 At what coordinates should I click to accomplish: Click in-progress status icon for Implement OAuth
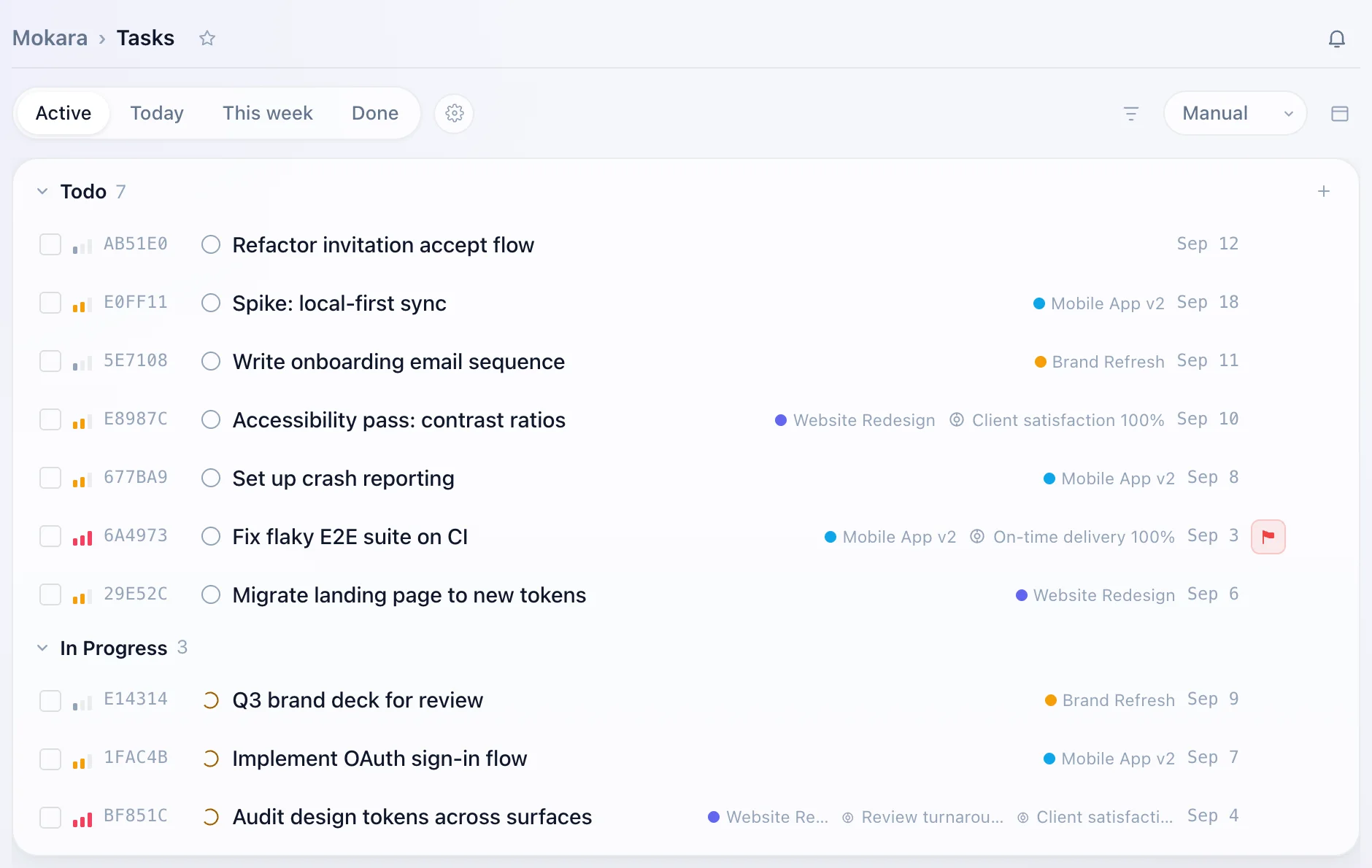coord(211,759)
